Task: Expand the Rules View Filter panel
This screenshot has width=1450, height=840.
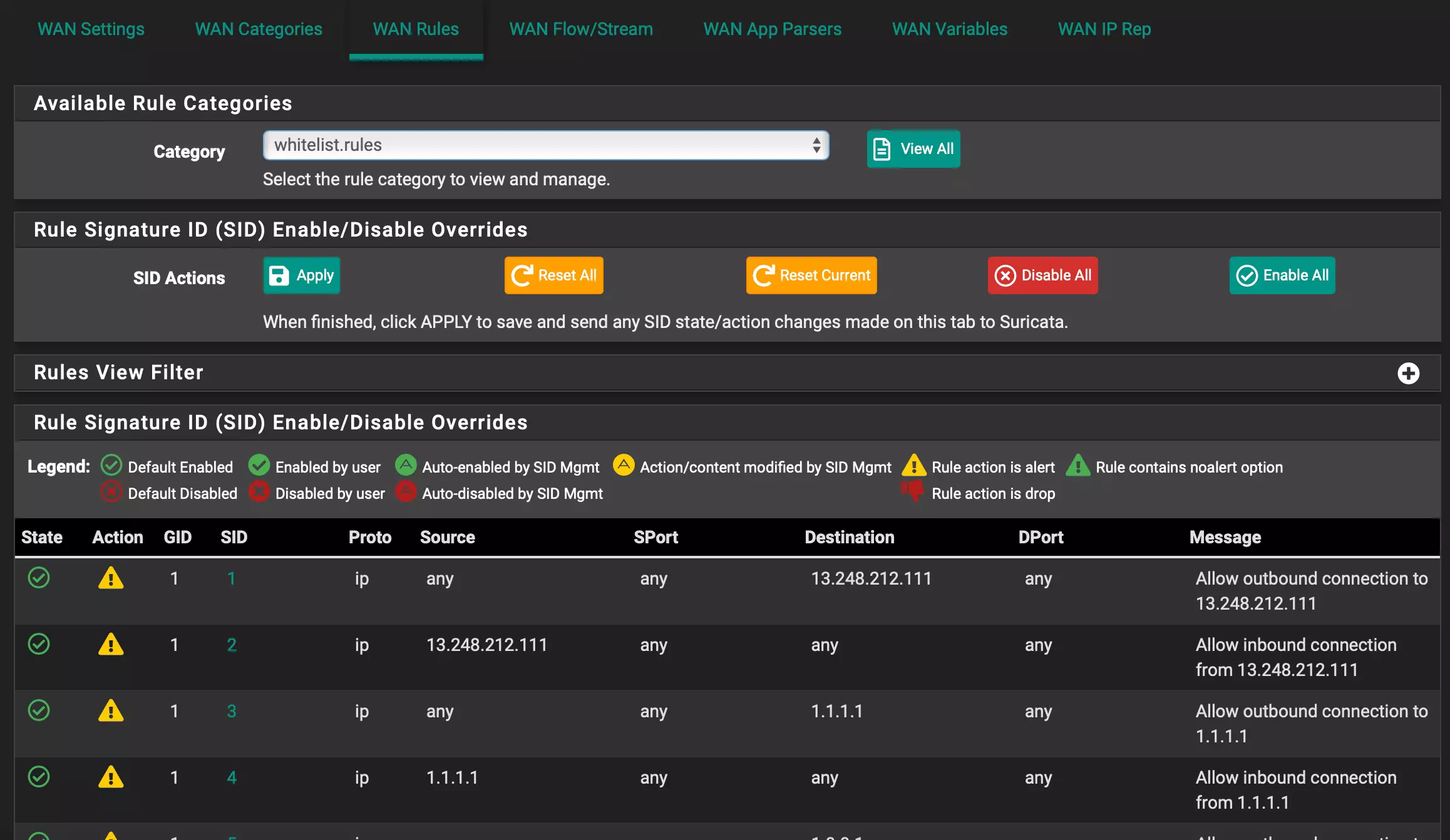Action: click(x=1408, y=374)
